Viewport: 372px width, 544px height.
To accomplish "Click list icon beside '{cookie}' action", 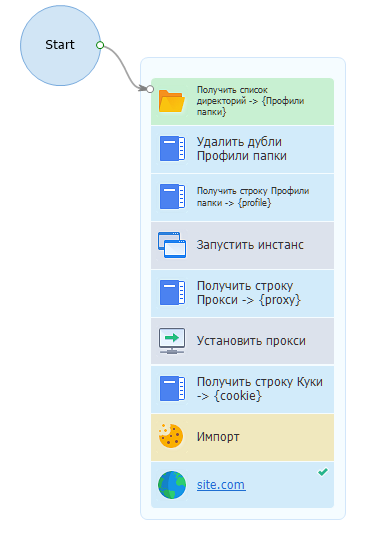I will click(172, 389).
